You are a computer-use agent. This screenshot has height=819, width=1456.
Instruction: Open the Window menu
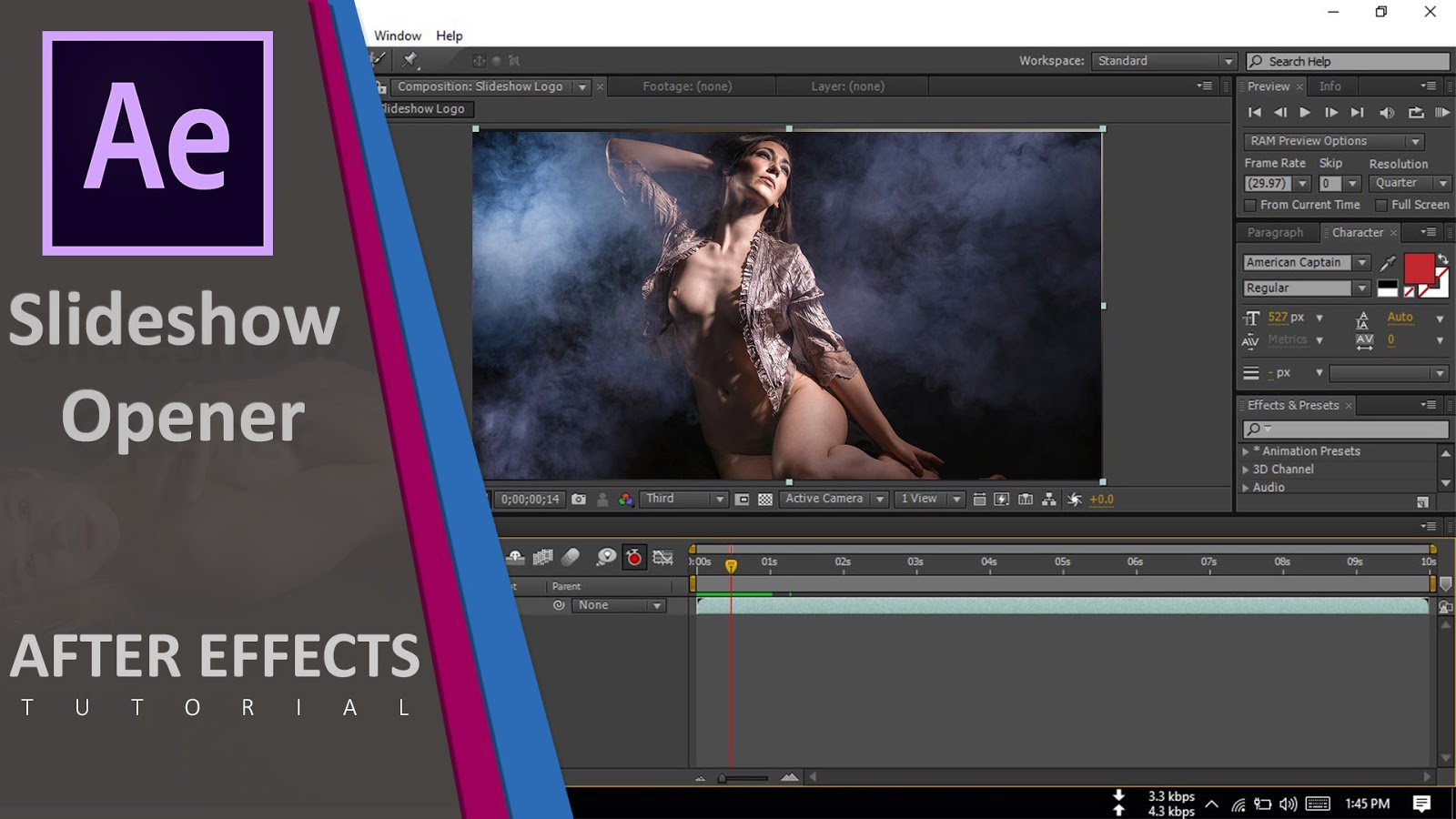coord(398,35)
